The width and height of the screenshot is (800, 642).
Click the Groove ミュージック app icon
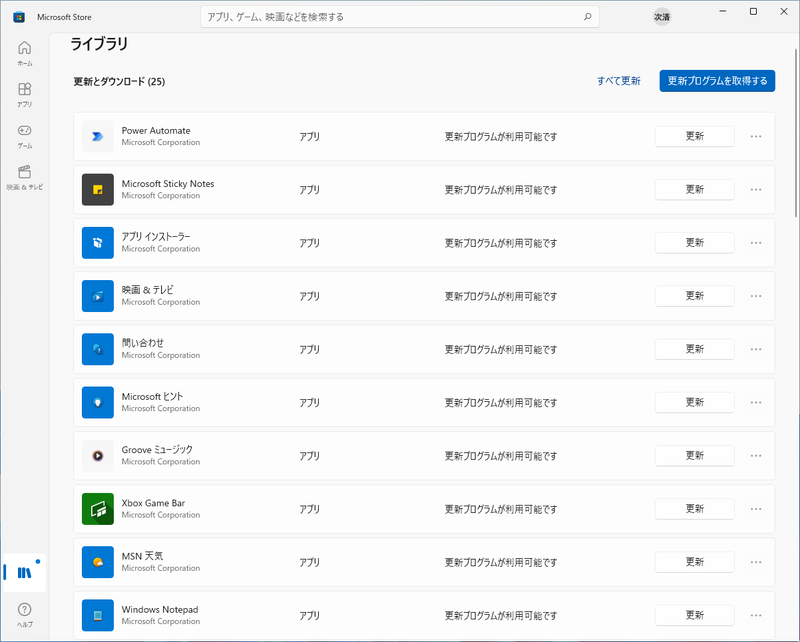97,456
